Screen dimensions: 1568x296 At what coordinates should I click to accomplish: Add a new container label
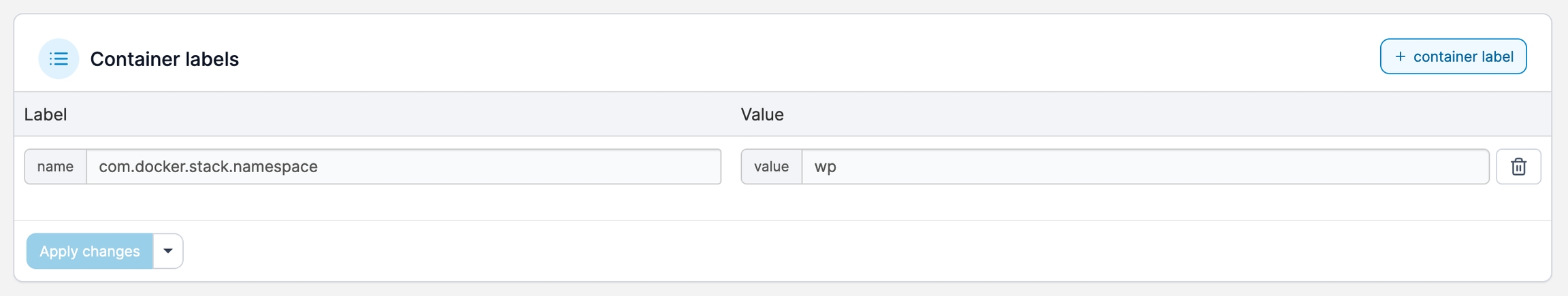click(1453, 56)
